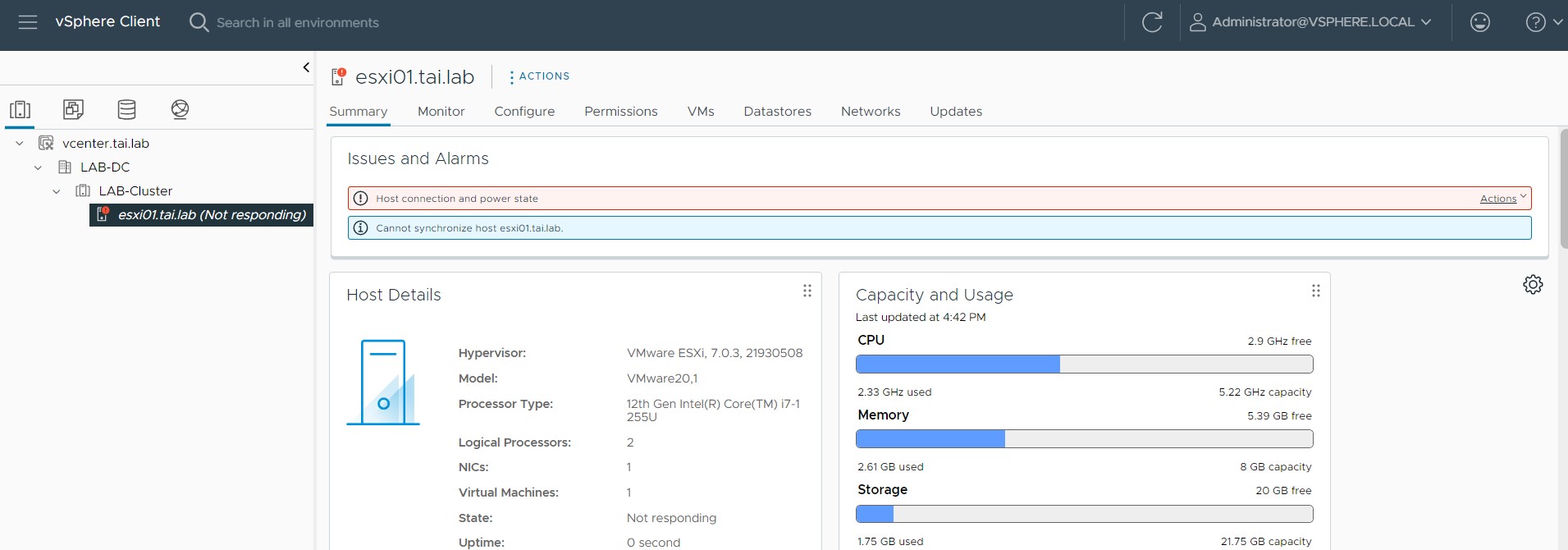Open the feedback smiley icon
1568x550 pixels.
point(1480,22)
